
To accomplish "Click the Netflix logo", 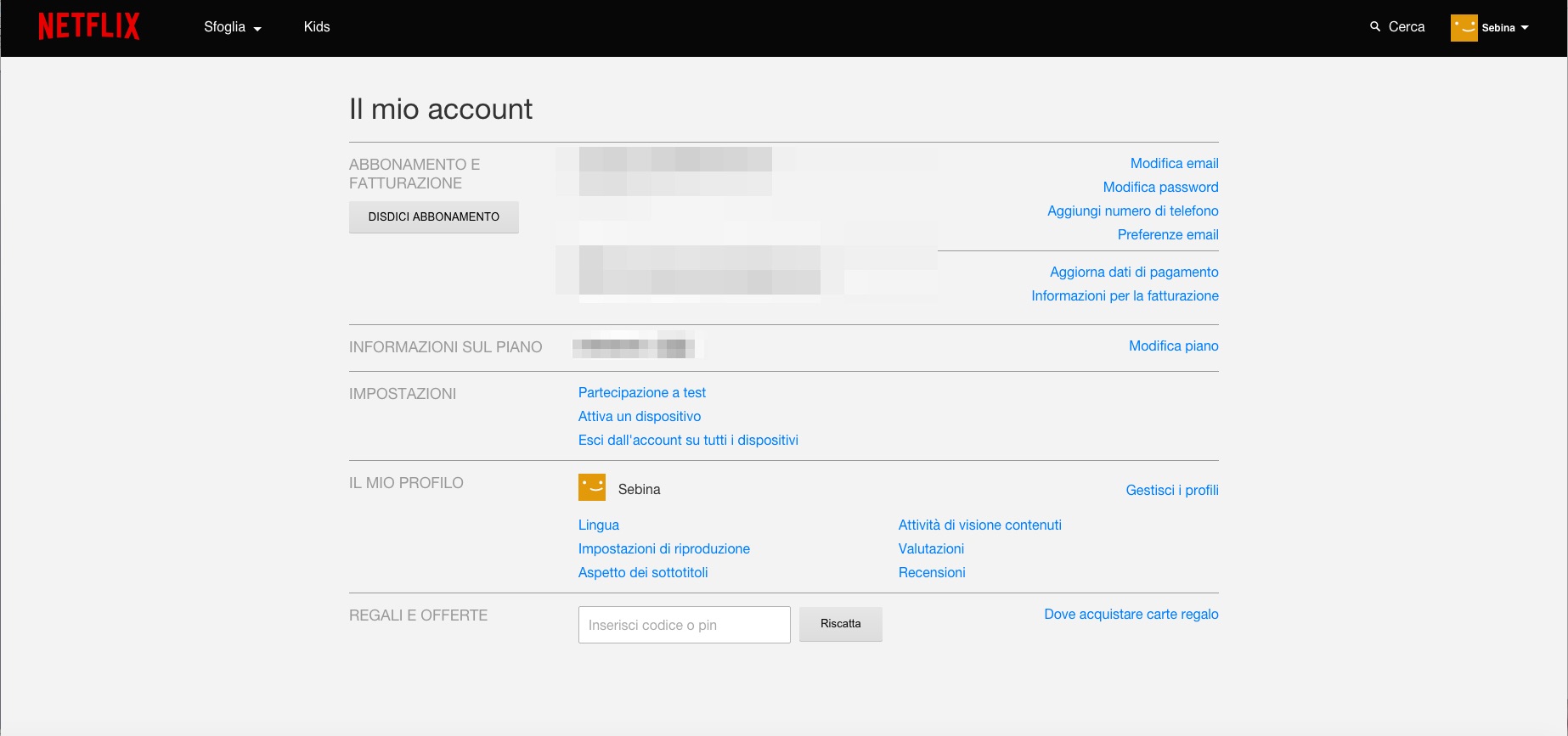I will coord(89,26).
